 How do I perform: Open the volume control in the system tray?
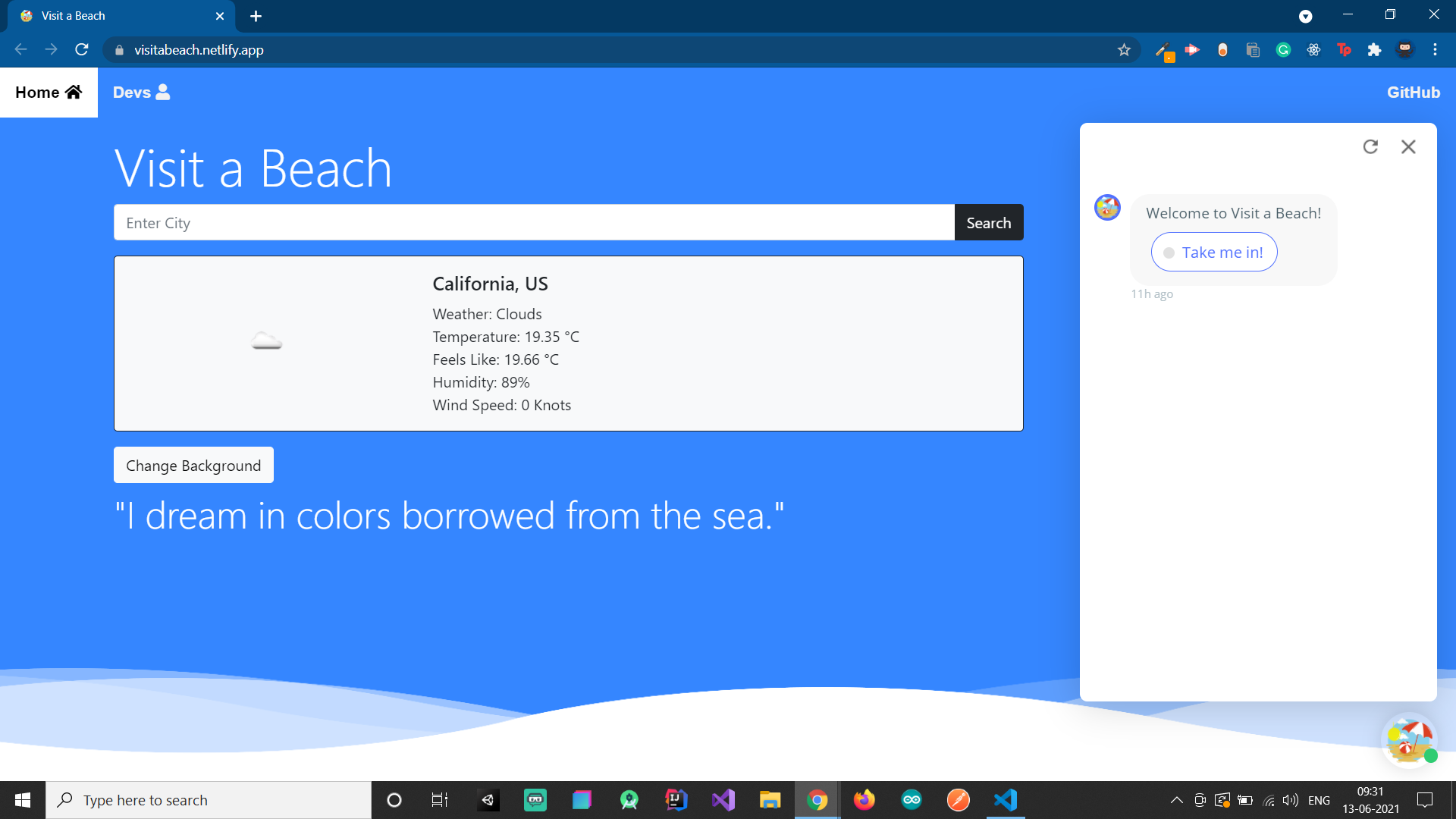1290,800
